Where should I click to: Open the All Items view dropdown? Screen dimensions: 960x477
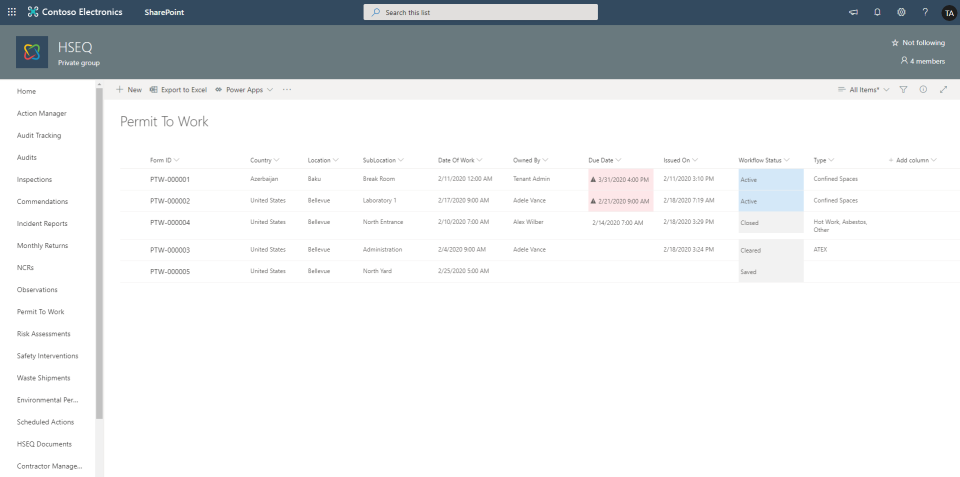click(863, 89)
